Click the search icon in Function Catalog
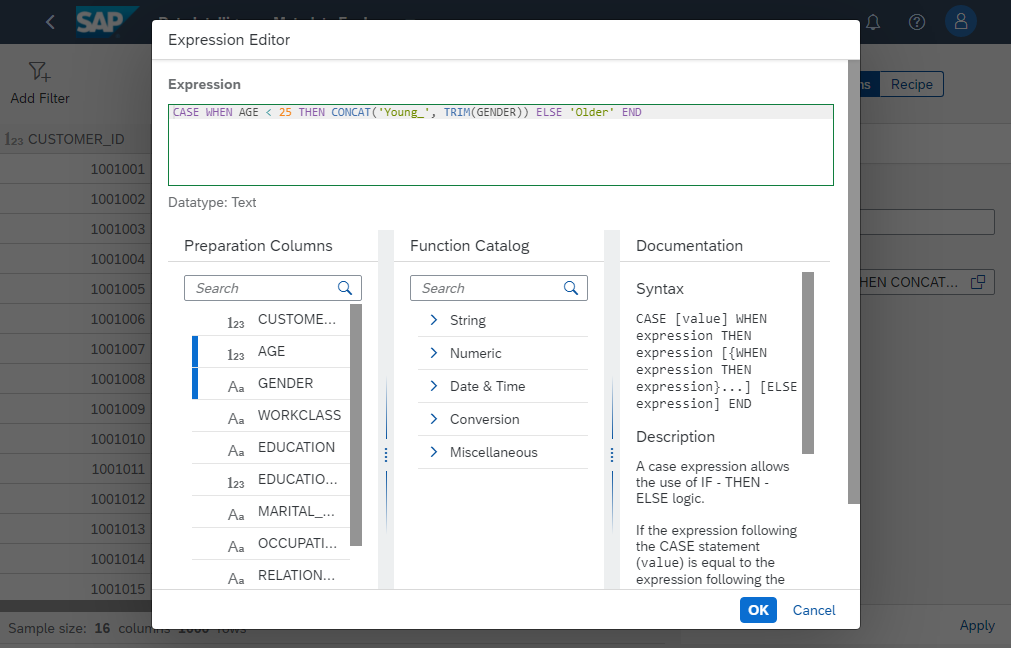Screen dimensions: 1011x648 (571, 288)
